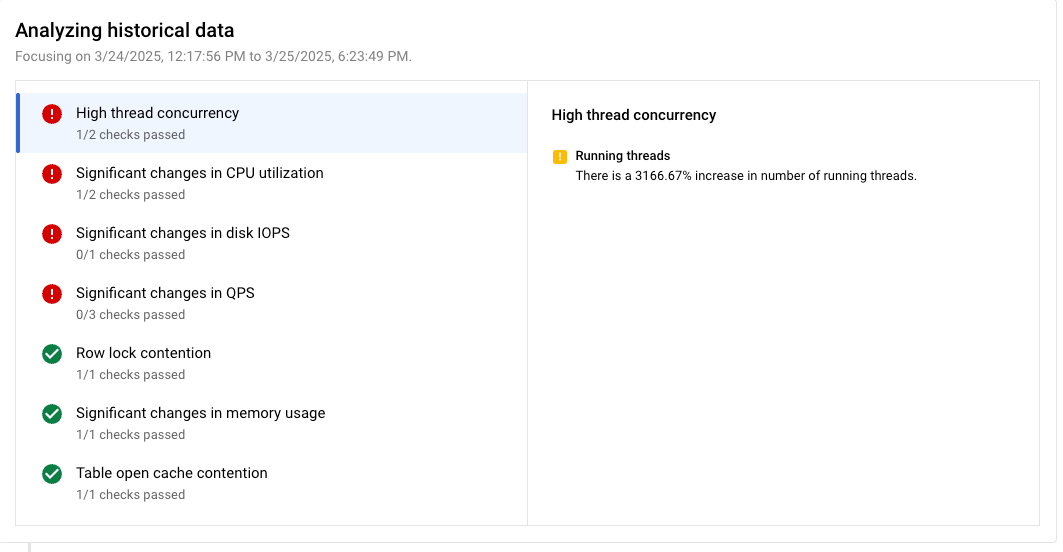Viewport: 1063px width, 552px height.
Task: Click yellow warning icon beside Running threads
Action: [560, 157]
